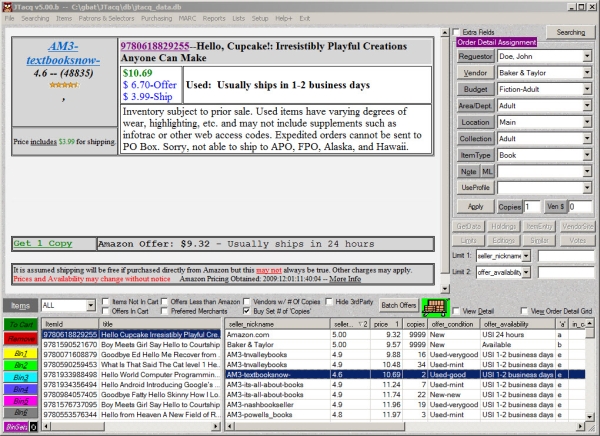This screenshot has height=436, width=600.
Task: Toggle Preferred Merchants checkbox
Action: pyautogui.click(x=165, y=311)
